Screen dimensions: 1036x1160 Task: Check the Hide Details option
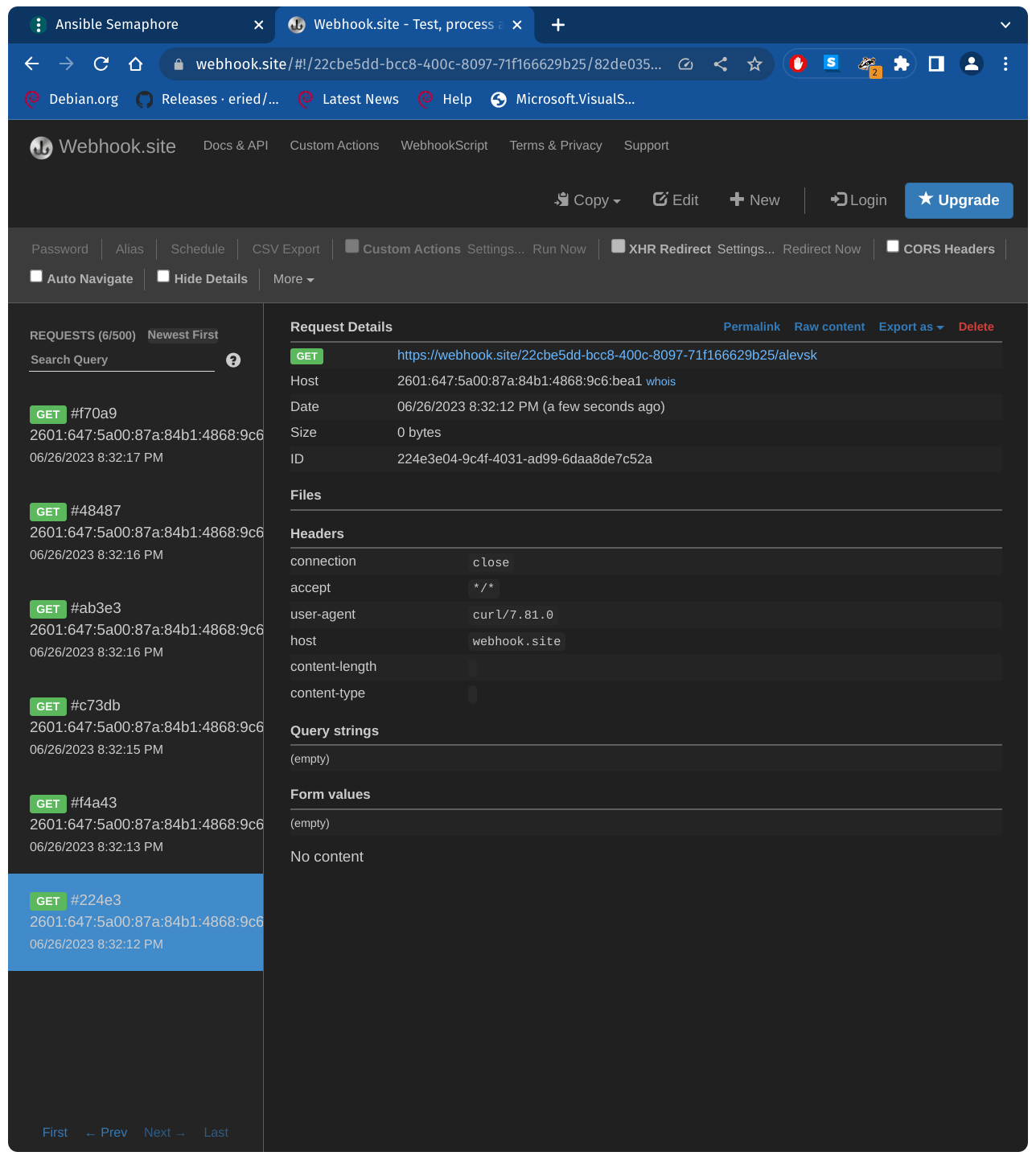163,277
